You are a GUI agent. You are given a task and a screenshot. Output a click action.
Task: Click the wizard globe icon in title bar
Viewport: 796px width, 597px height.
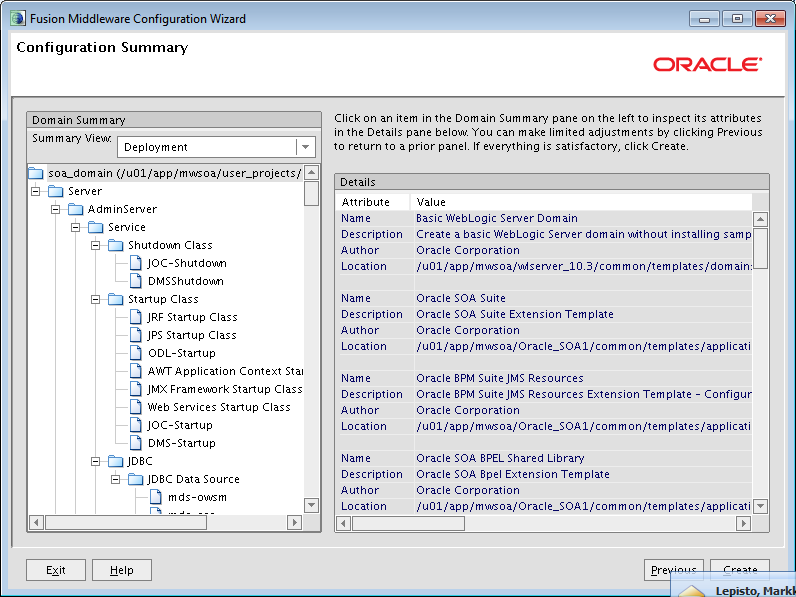click(x=18, y=19)
